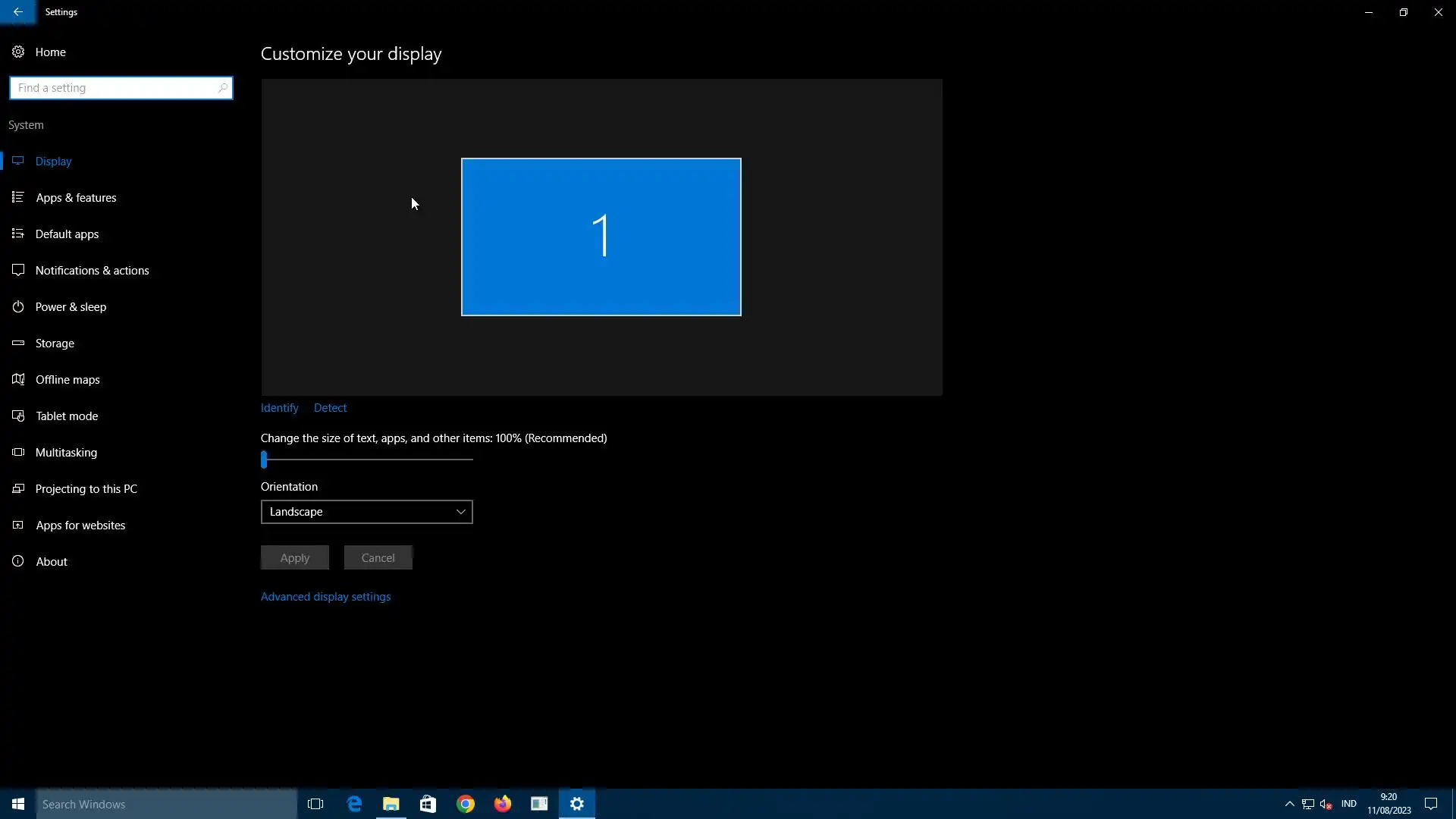Image resolution: width=1456 pixels, height=819 pixels.
Task: Click the Storage drive icon
Action: tap(18, 343)
